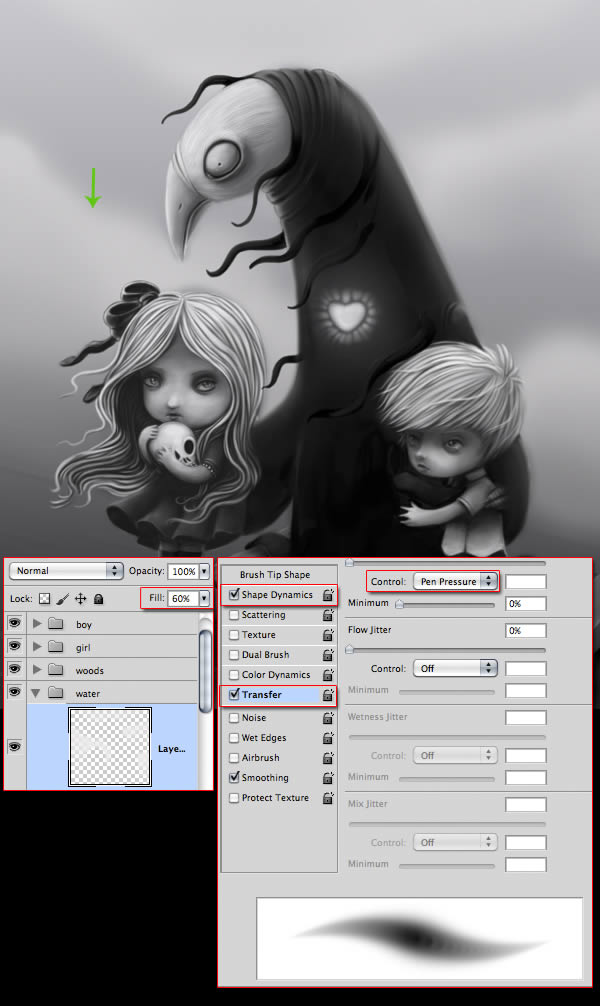Hide the layer inside water group
Image resolution: width=600 pixels, height=1006 pixels.
click(15, 747)
